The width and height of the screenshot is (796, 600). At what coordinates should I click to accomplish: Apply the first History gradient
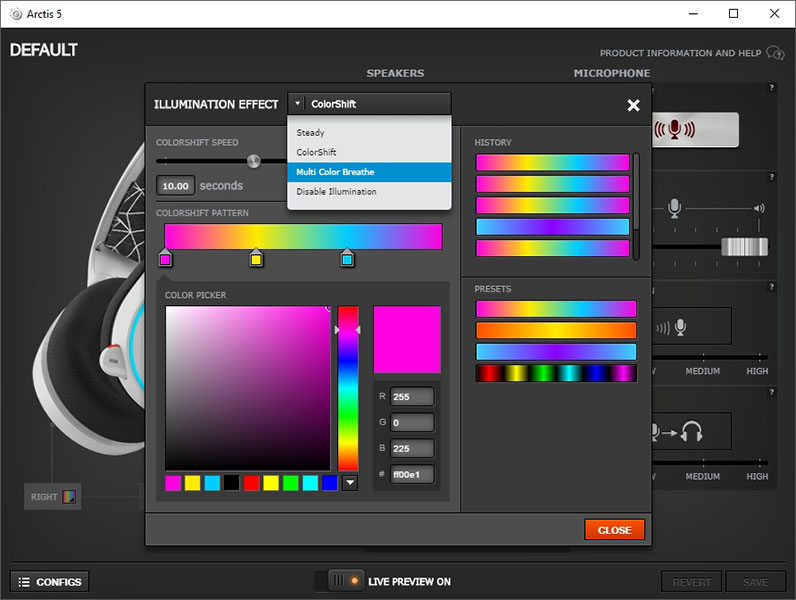(553, 162)
